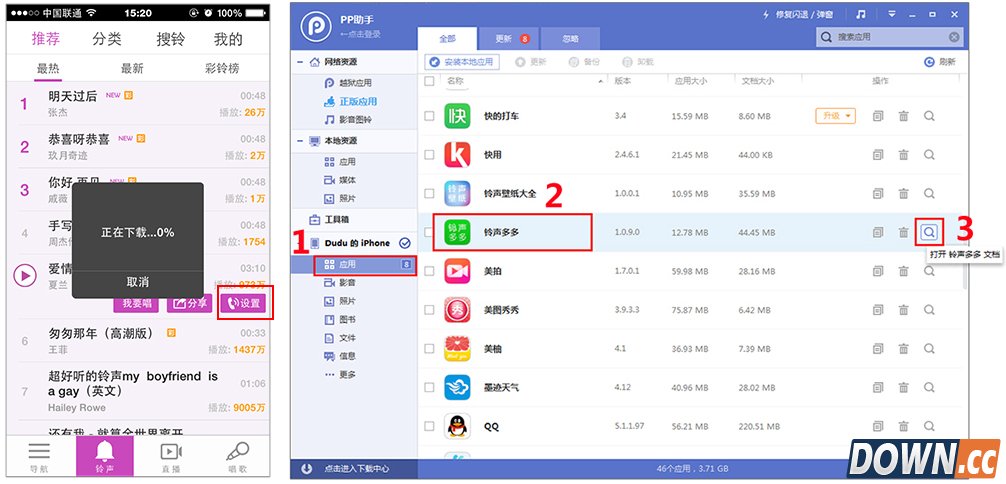Open 工具箱 in sidebar
Image resolution: width=1006 pixels, height=484 pixels.
[x=329, y=220]
